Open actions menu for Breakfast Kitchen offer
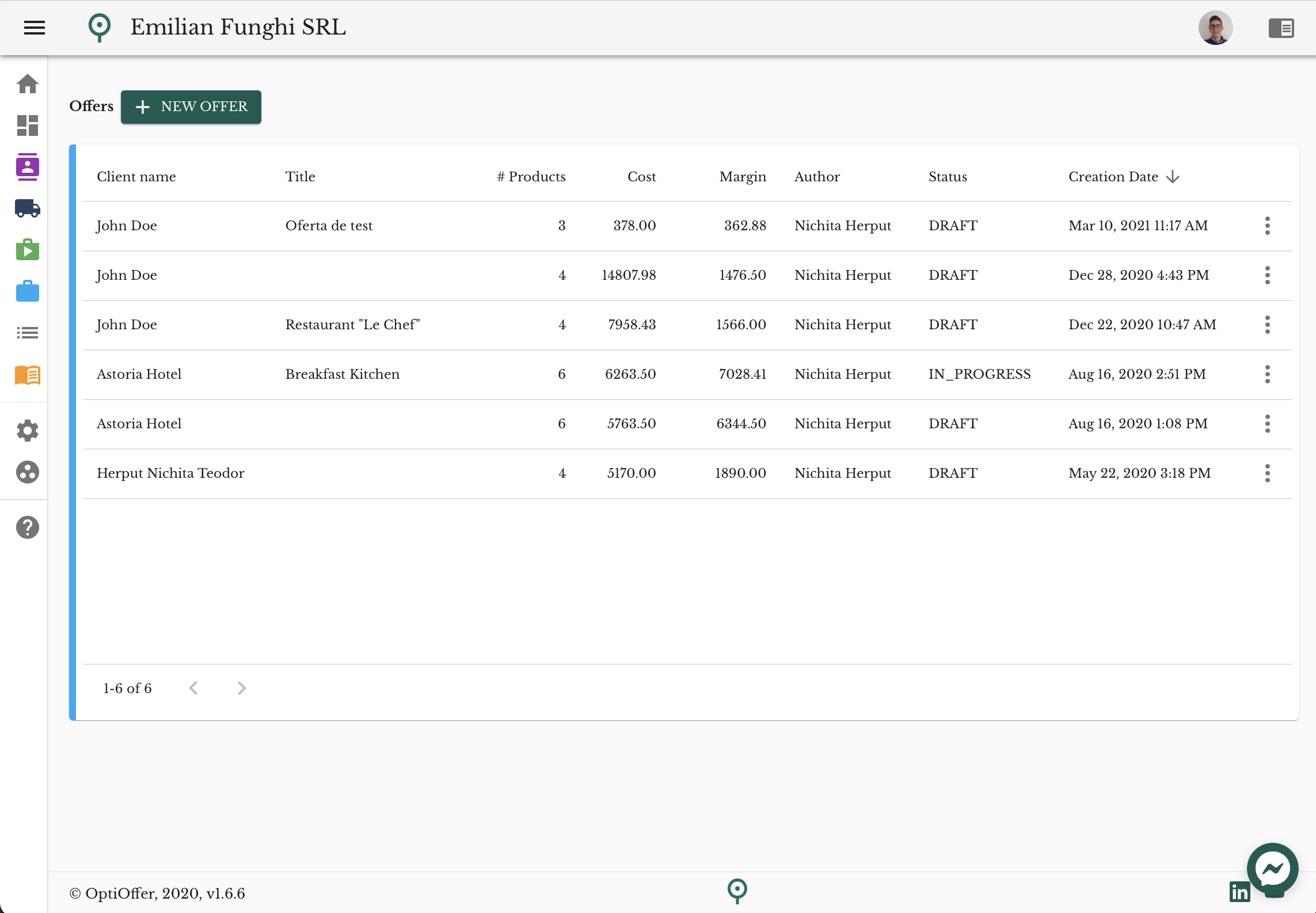Image resolution: width=1316 pixels, height=913 pixels. pyautogui.click(x=1267, y=374)
